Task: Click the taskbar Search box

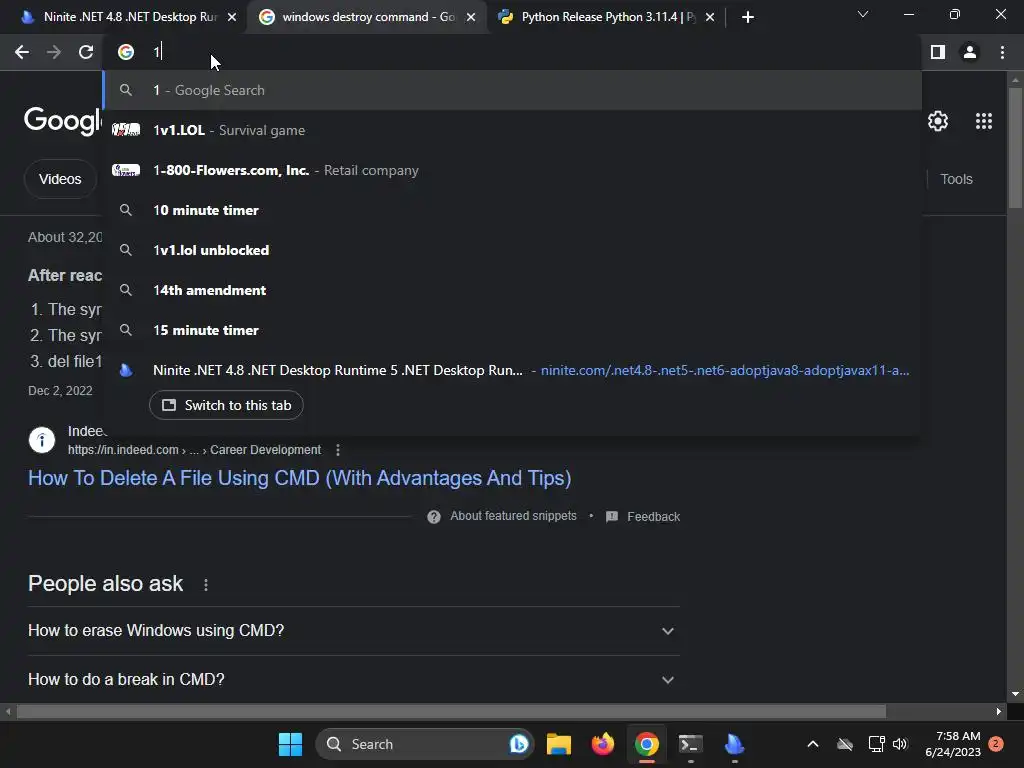Action: coord(424,744)
